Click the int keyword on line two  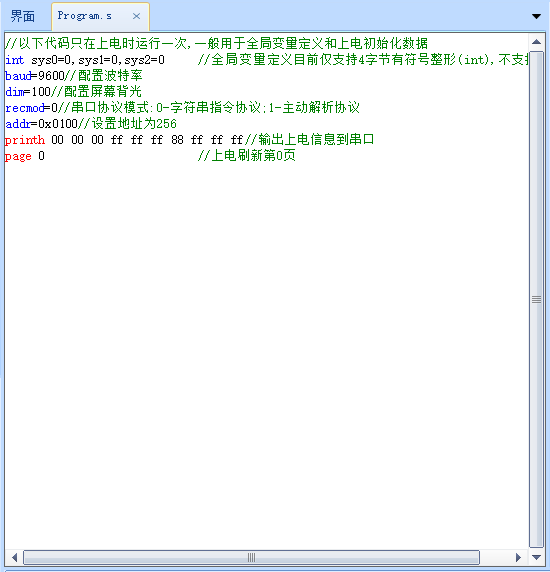[15, 60]
